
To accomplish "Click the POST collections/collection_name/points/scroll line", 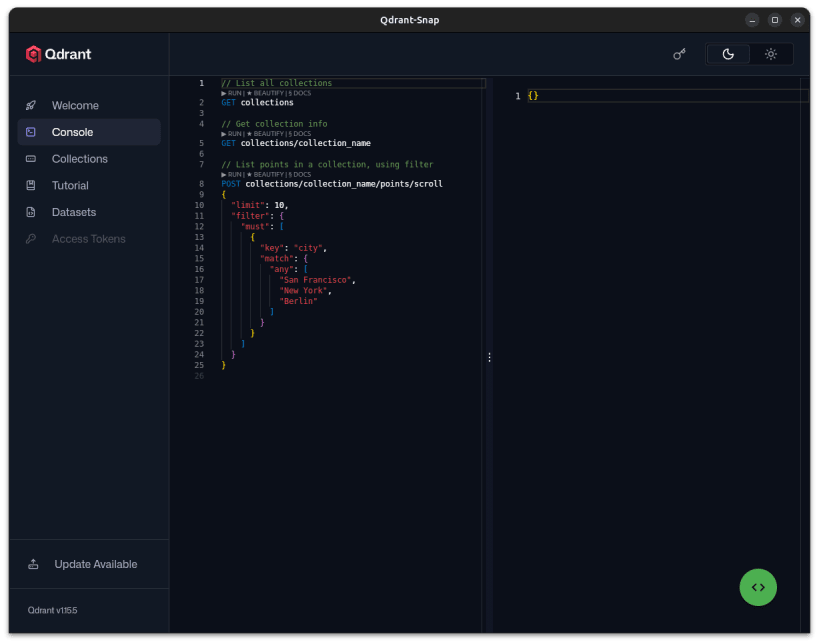I will click(332, 184).
